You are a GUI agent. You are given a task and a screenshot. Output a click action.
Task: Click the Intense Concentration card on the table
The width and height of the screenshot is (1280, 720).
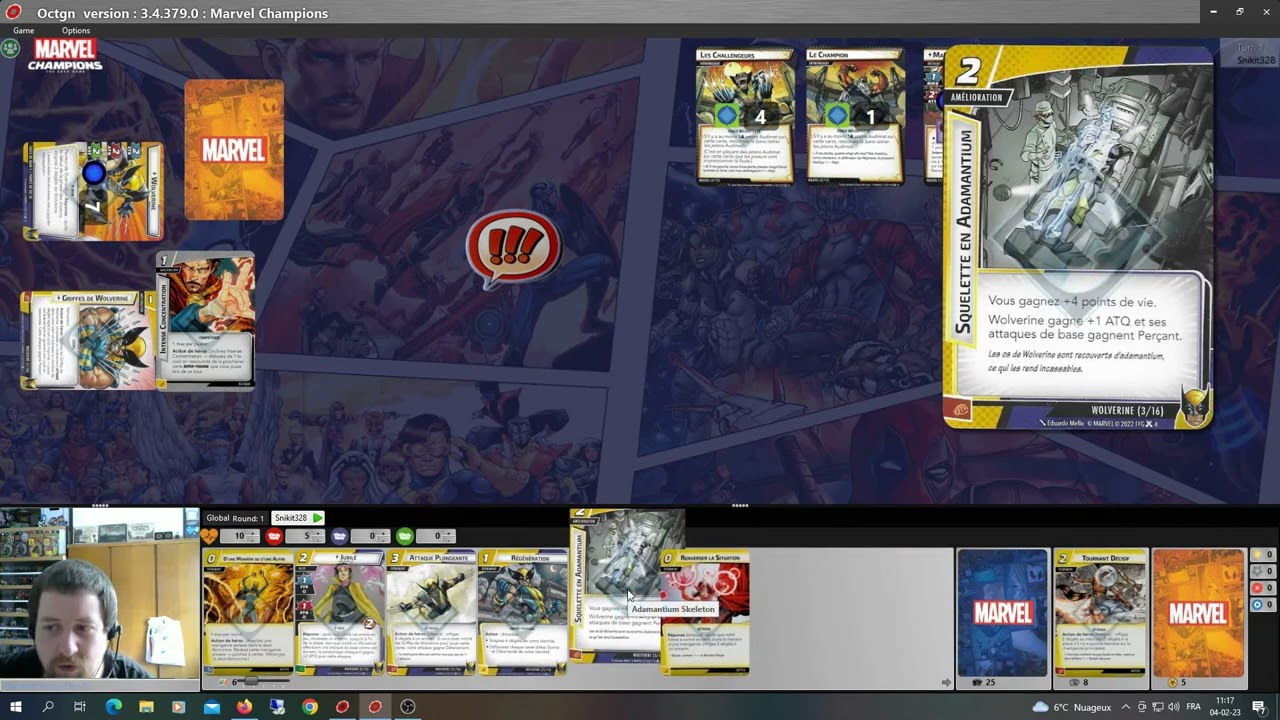pyautogui.click(x=205, y=320)
